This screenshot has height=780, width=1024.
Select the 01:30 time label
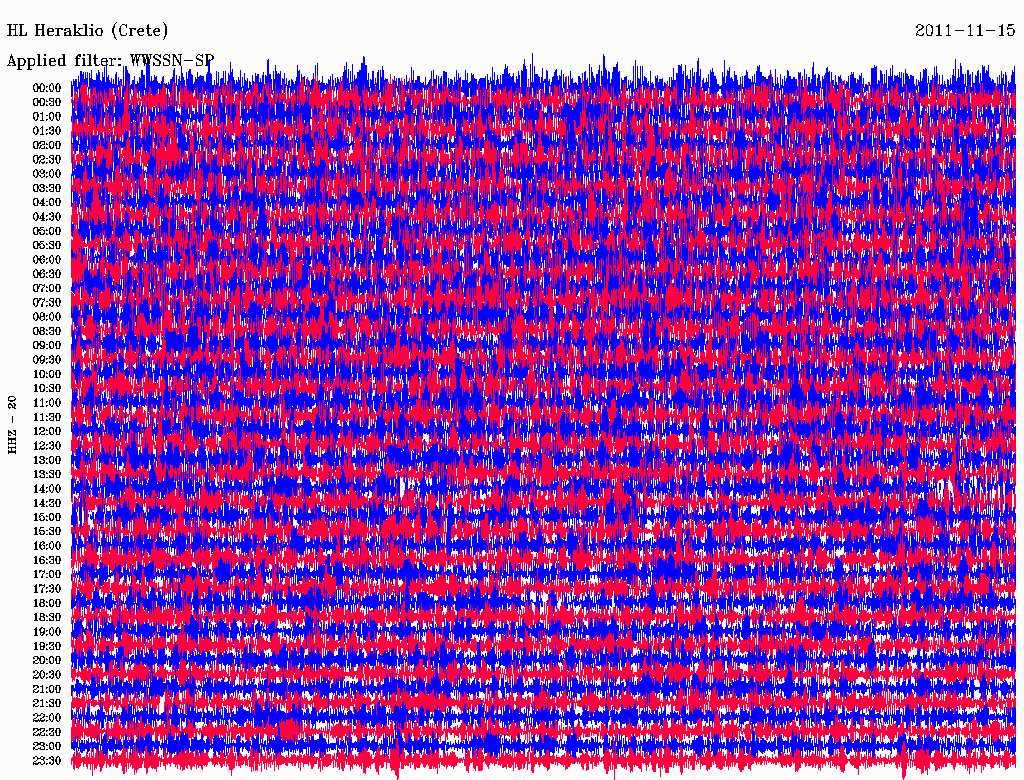pos(47,131)
